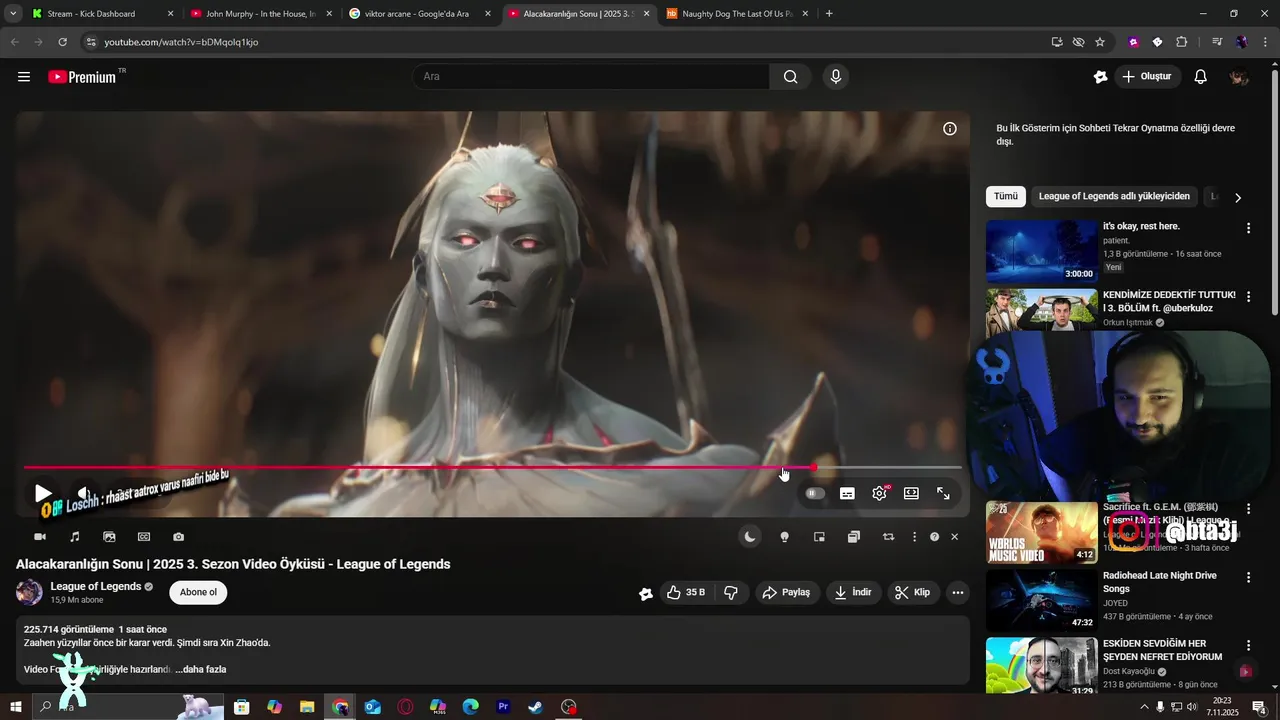Screen dimensions: 1280x720
Task: Take a screenshot with camera icon
Action: coord(178,537)
